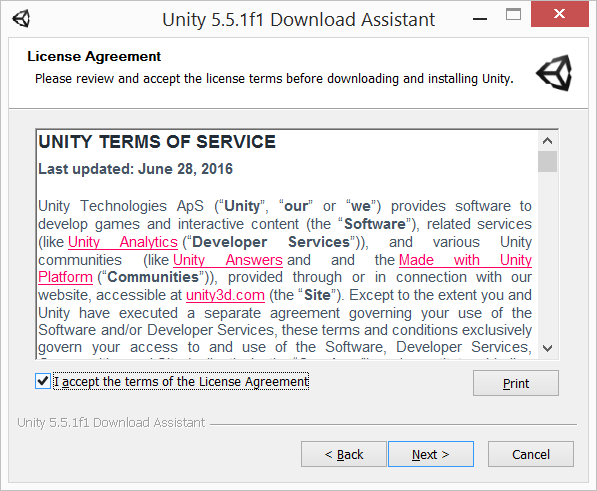Click the License Agreement header title
Viewport: 597px width, 491px height.
pos(94,56)
